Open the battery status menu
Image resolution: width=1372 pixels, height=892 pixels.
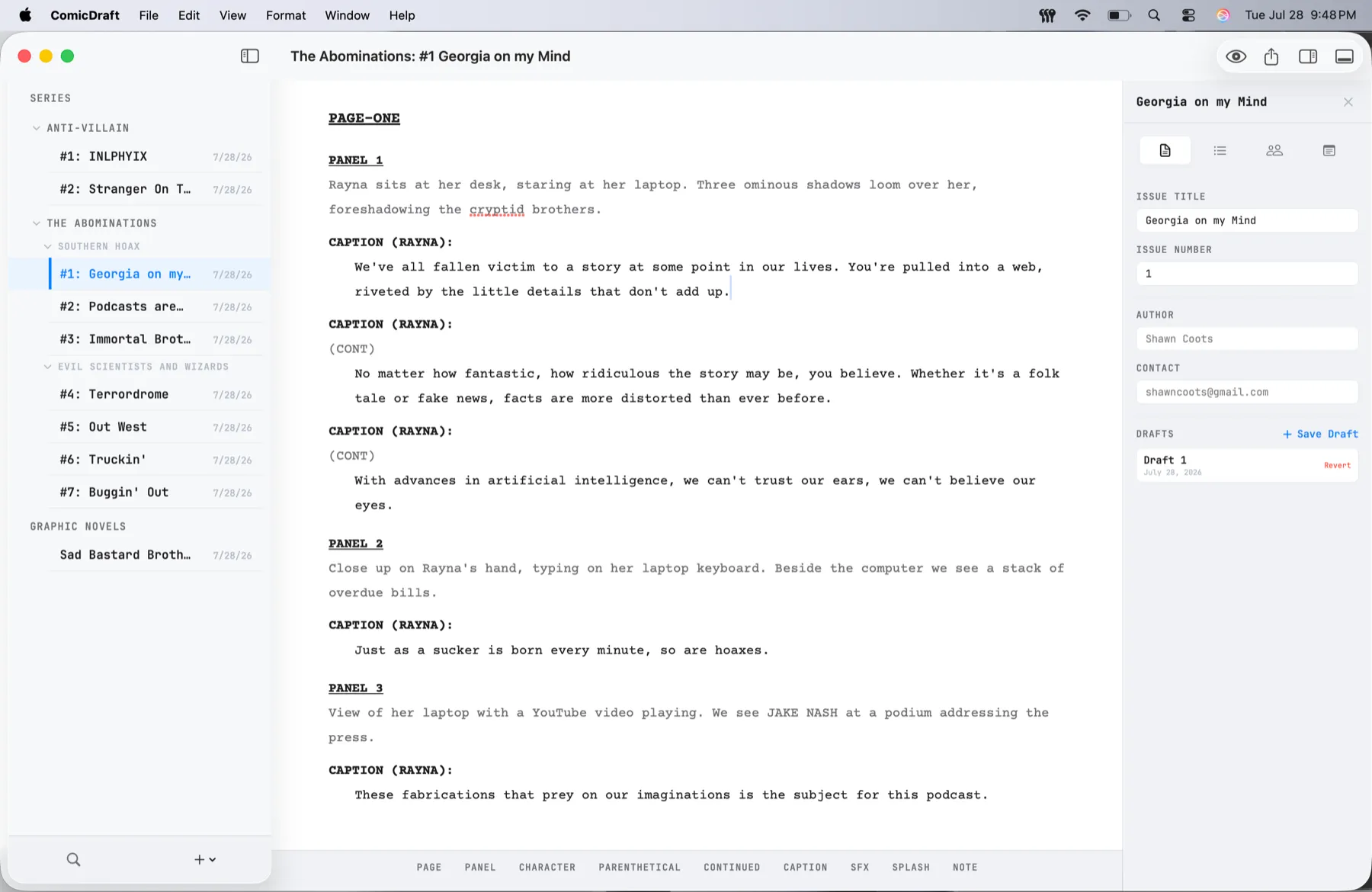(1119, 15)
